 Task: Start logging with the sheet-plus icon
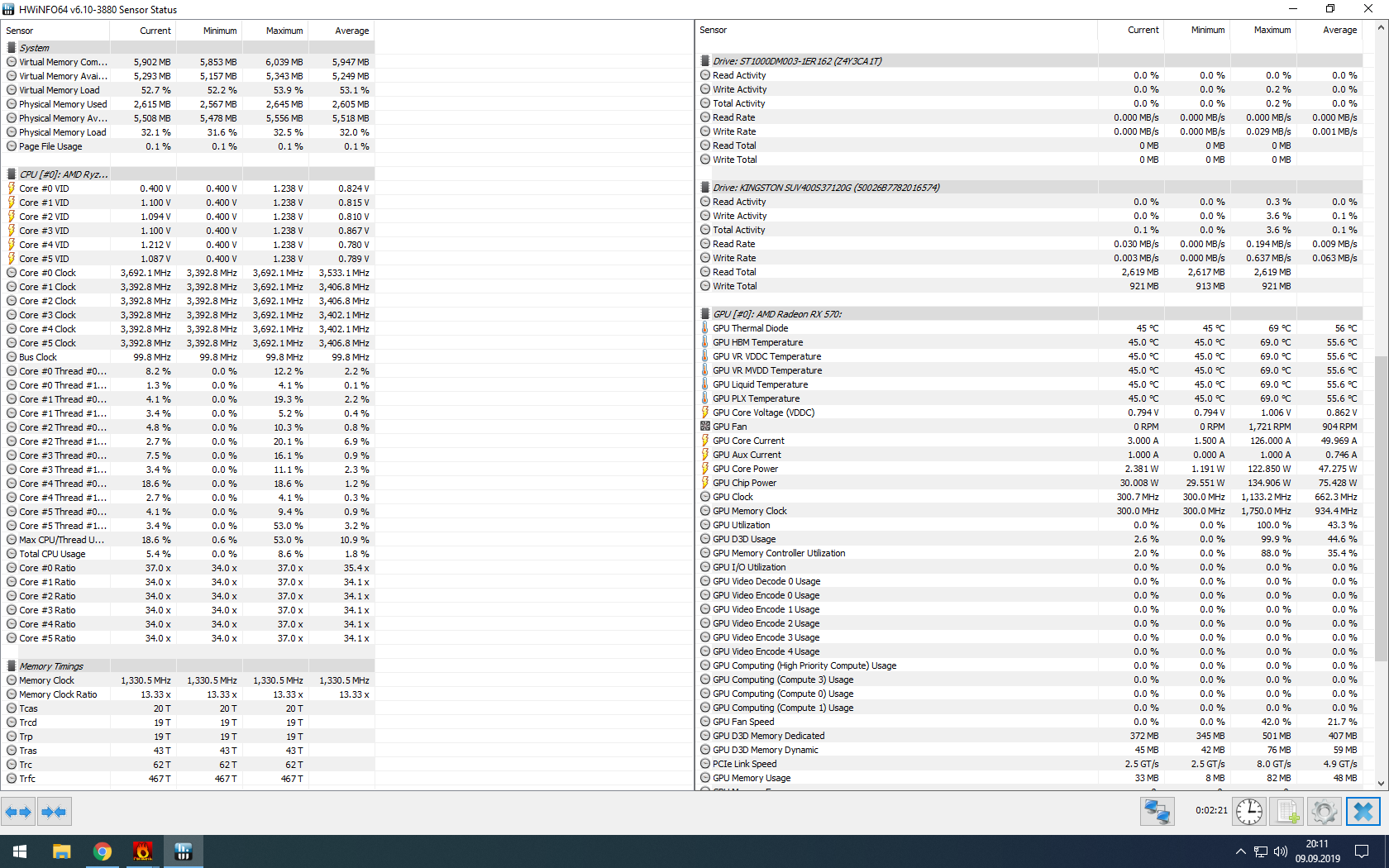click(x=1286, y=812)
